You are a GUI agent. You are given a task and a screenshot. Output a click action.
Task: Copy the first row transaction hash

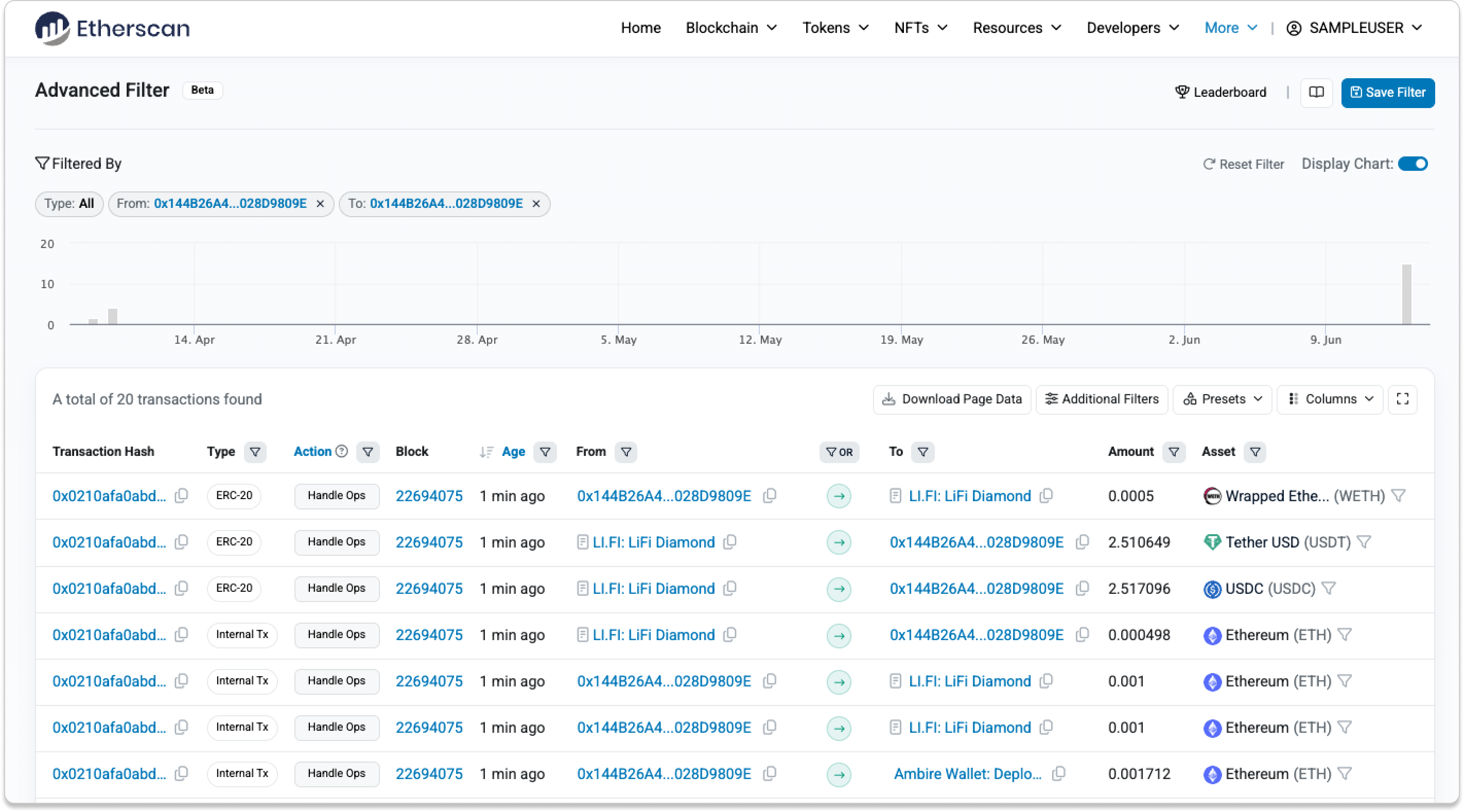click(x=181, y=496)
